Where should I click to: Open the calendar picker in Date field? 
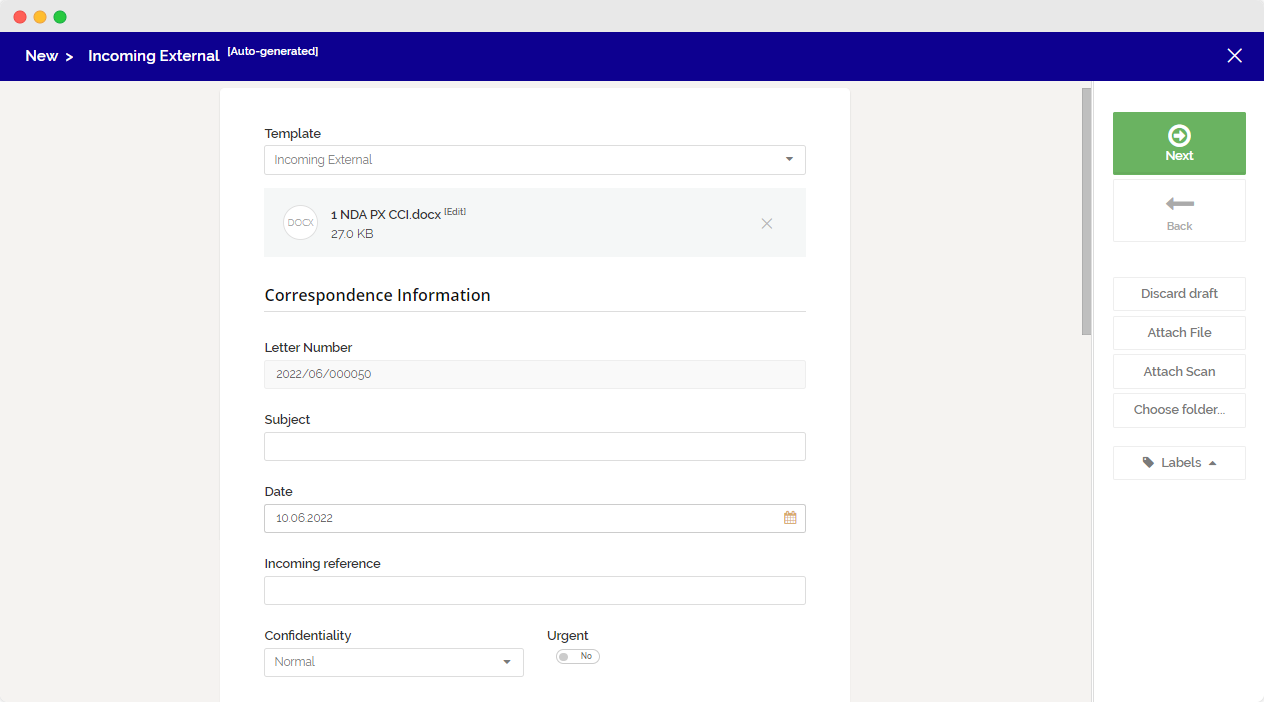click(790, 518)
